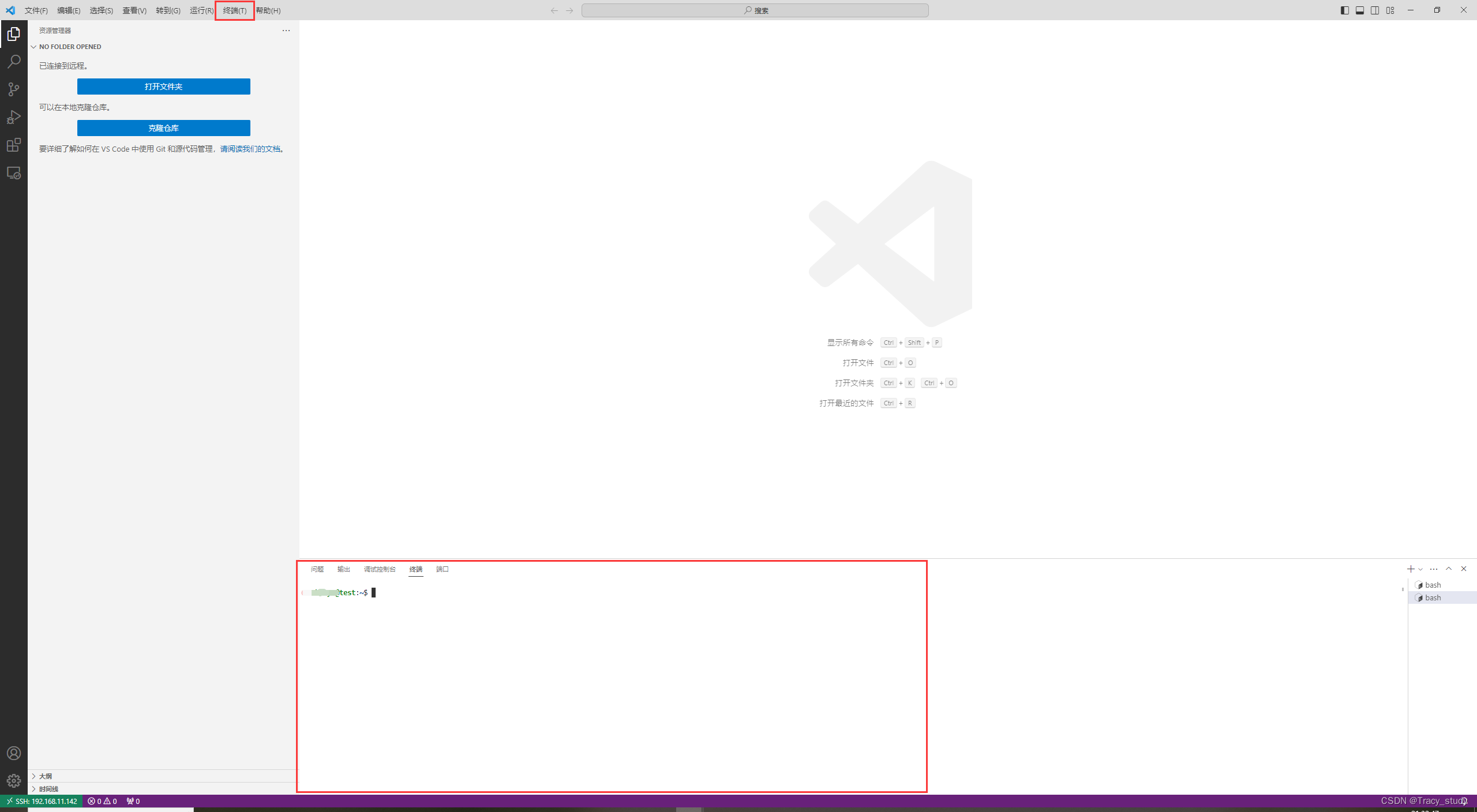Viewport: 1477px width, 812px height.
Task: Select the first bash terminal entry
Action: 1442,585
